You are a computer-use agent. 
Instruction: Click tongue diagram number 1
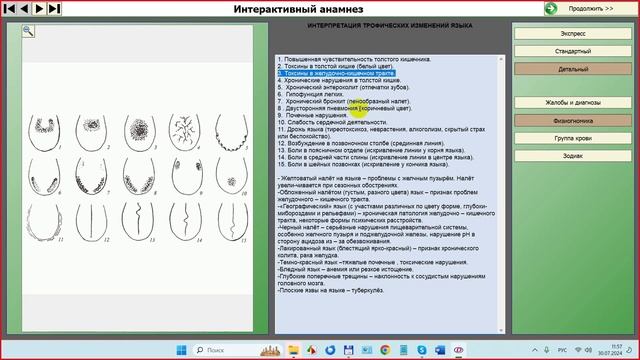tap(44, 133)
